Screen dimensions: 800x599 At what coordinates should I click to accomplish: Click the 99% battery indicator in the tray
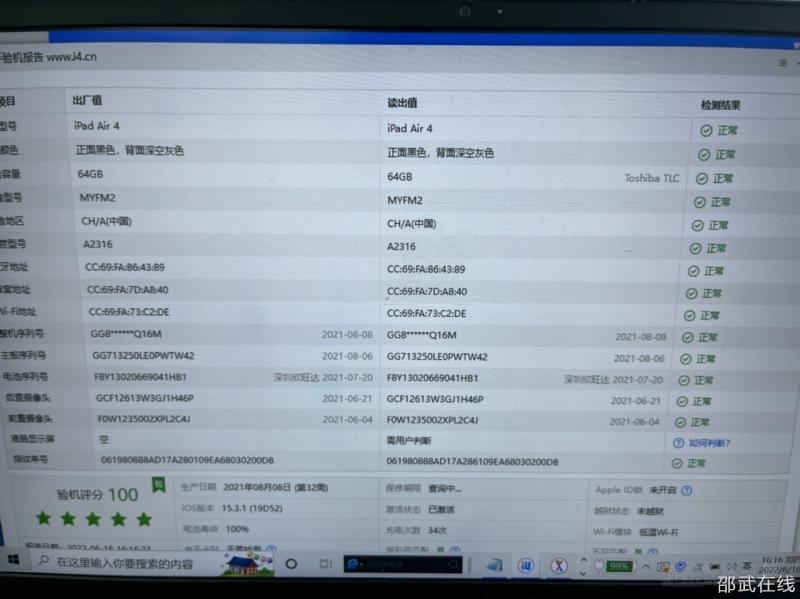click(618, 567)
